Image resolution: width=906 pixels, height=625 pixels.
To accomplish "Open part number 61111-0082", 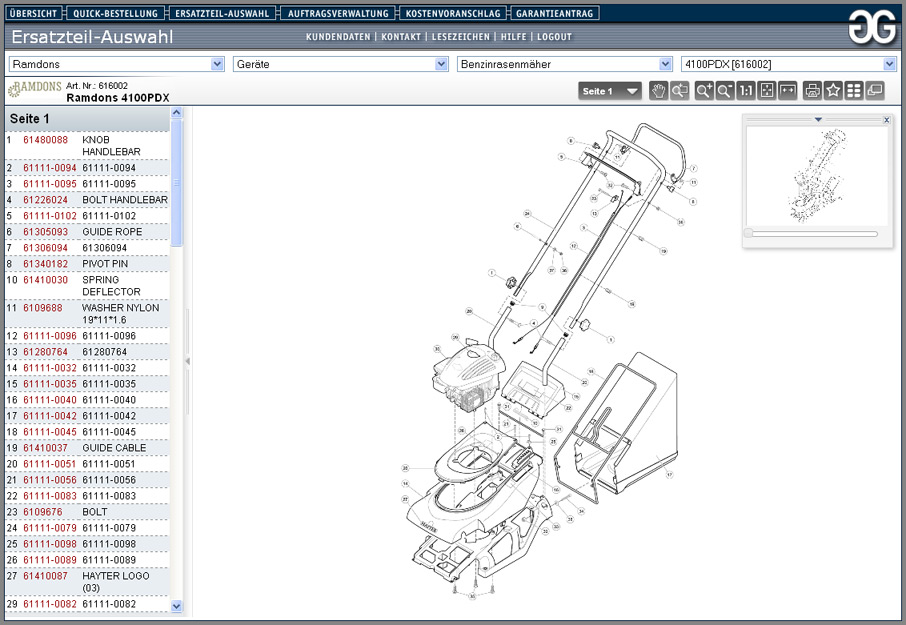I will pyautogui.click(x=50, y=604).
